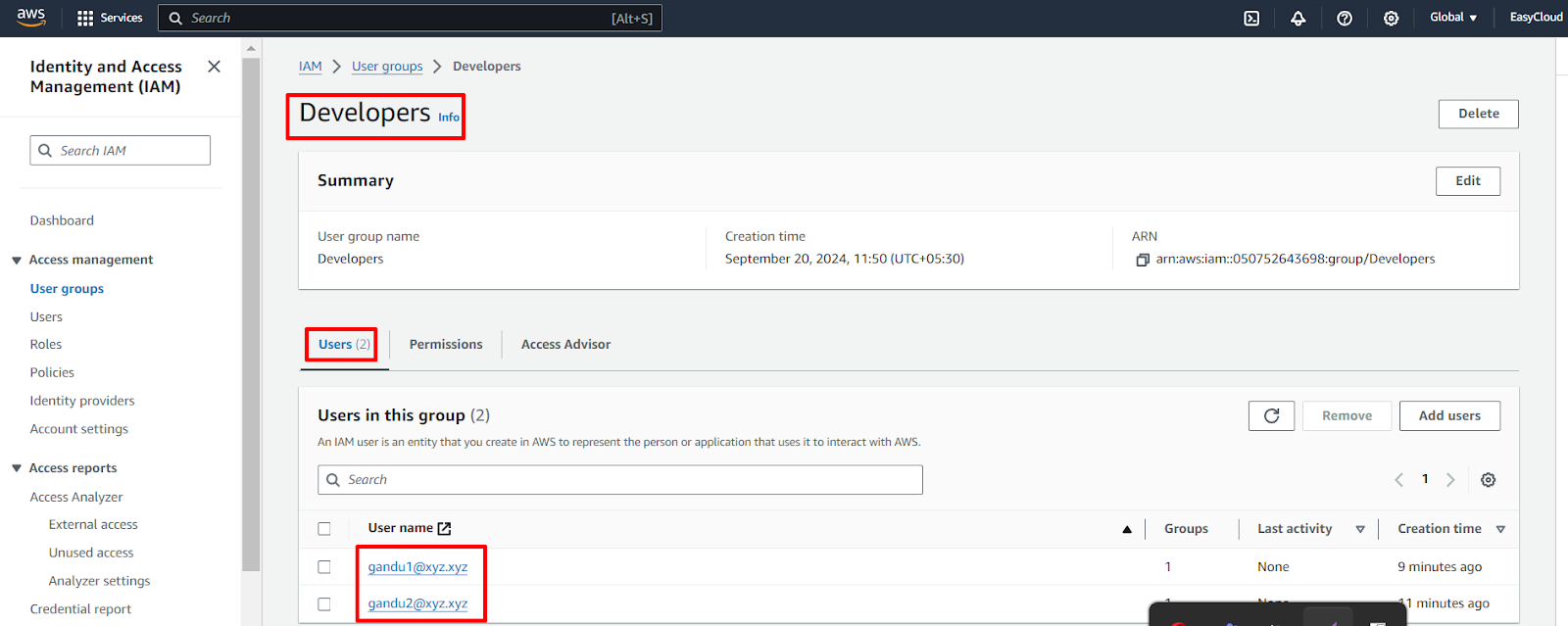The width and height of the screenshot is (1568, 626).
Task: Open Roles in the sidebar
Action: (46, 344)
